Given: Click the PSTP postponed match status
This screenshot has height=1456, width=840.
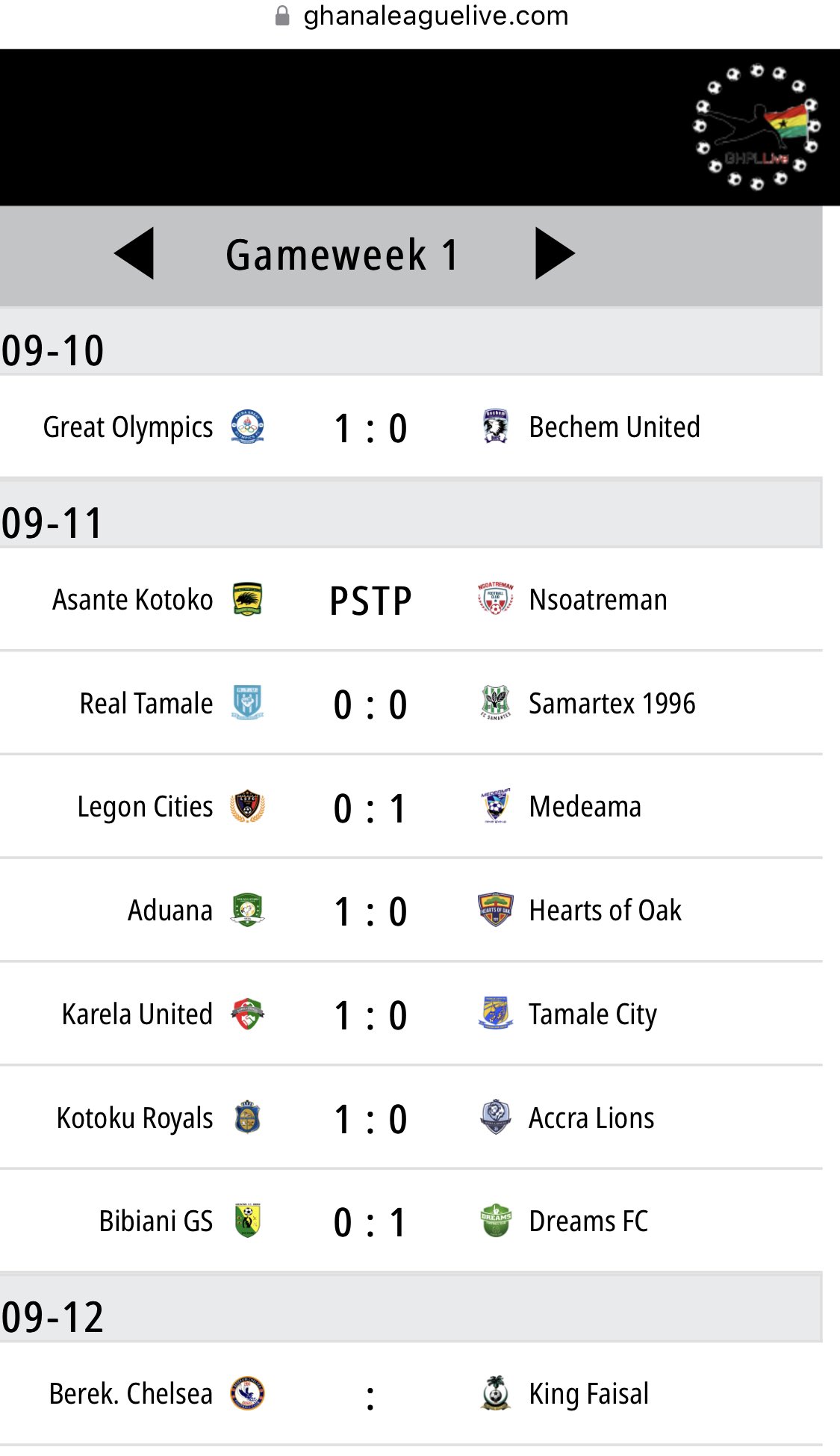Looking at the screenshot, I should point(370,601).
